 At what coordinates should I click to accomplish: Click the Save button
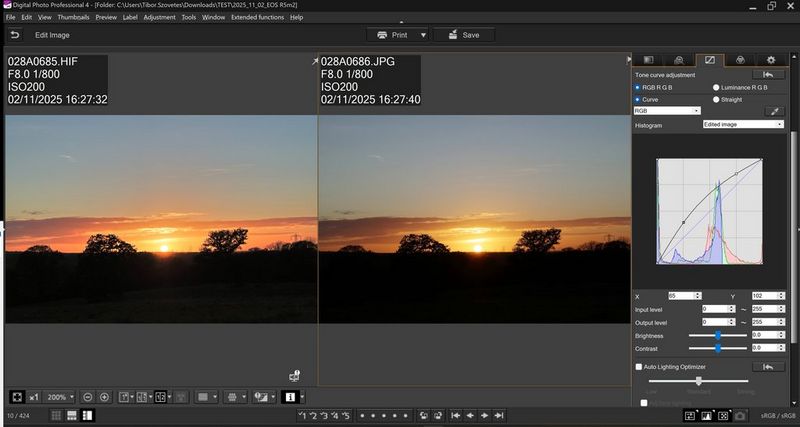(x=464, y=35)
